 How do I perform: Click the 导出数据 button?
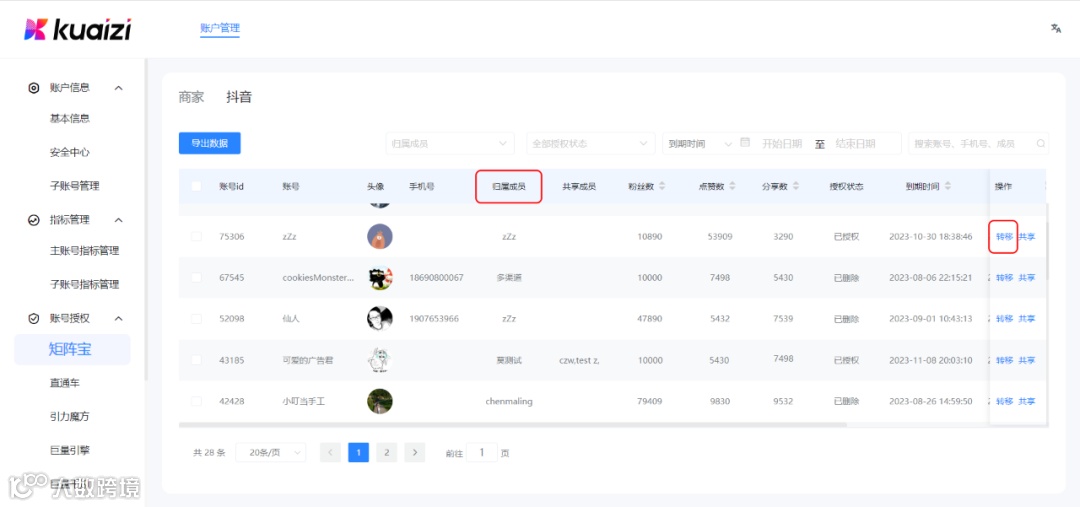209,143
